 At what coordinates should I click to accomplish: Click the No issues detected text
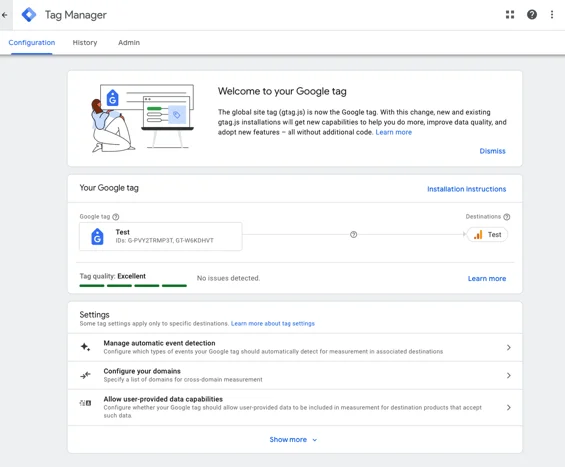pyautogui.click(x=228, y=278)
